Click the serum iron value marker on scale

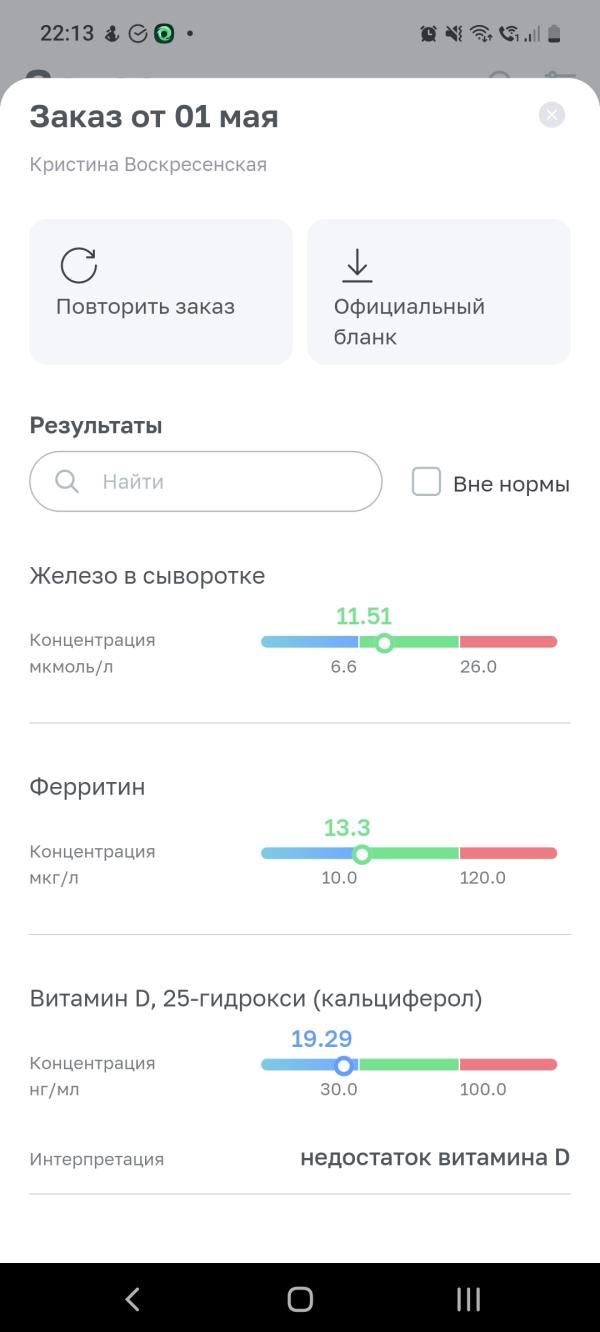point(384,642)
